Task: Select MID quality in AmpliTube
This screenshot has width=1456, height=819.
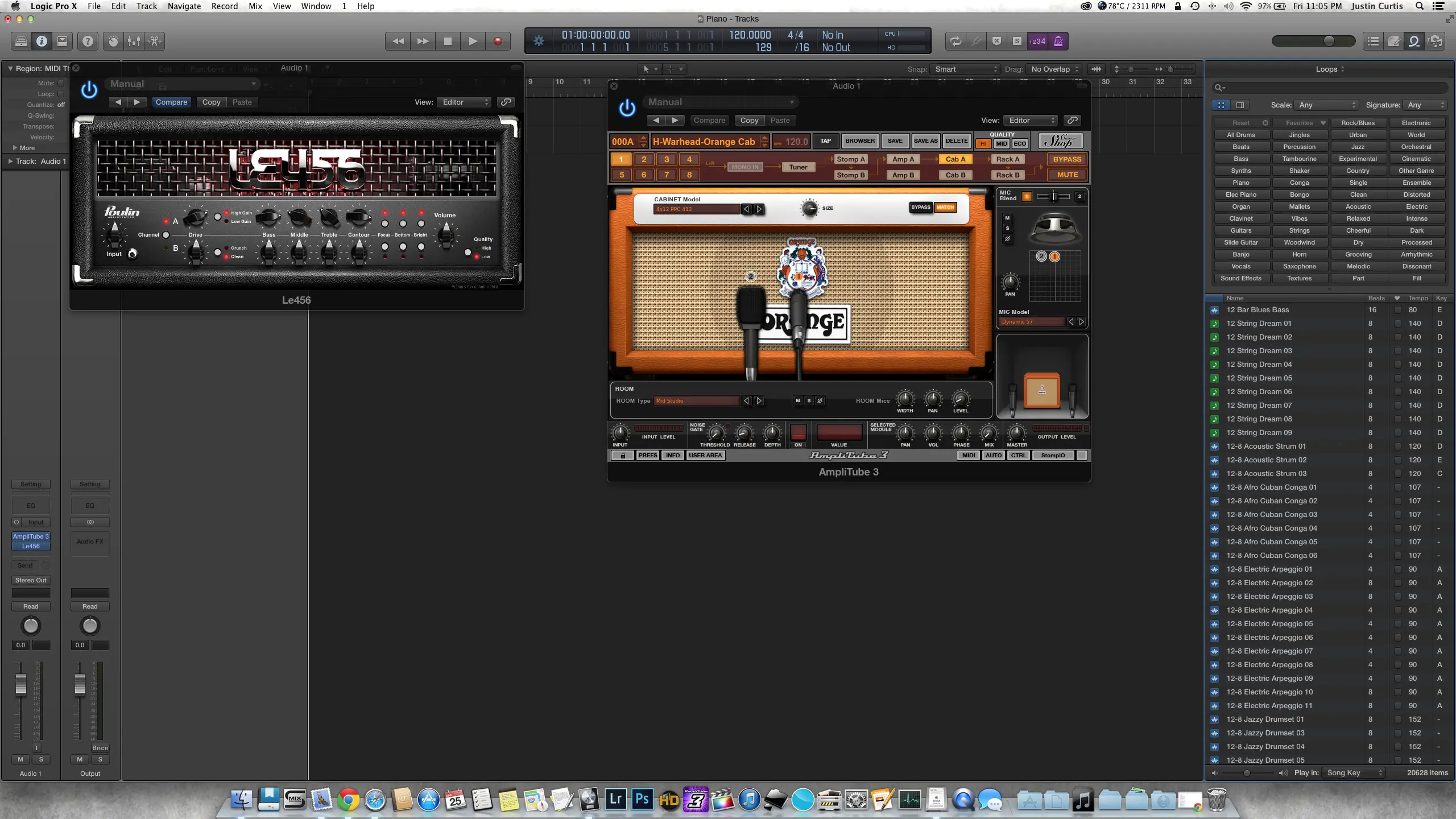Action: [x=1002, y=143]
